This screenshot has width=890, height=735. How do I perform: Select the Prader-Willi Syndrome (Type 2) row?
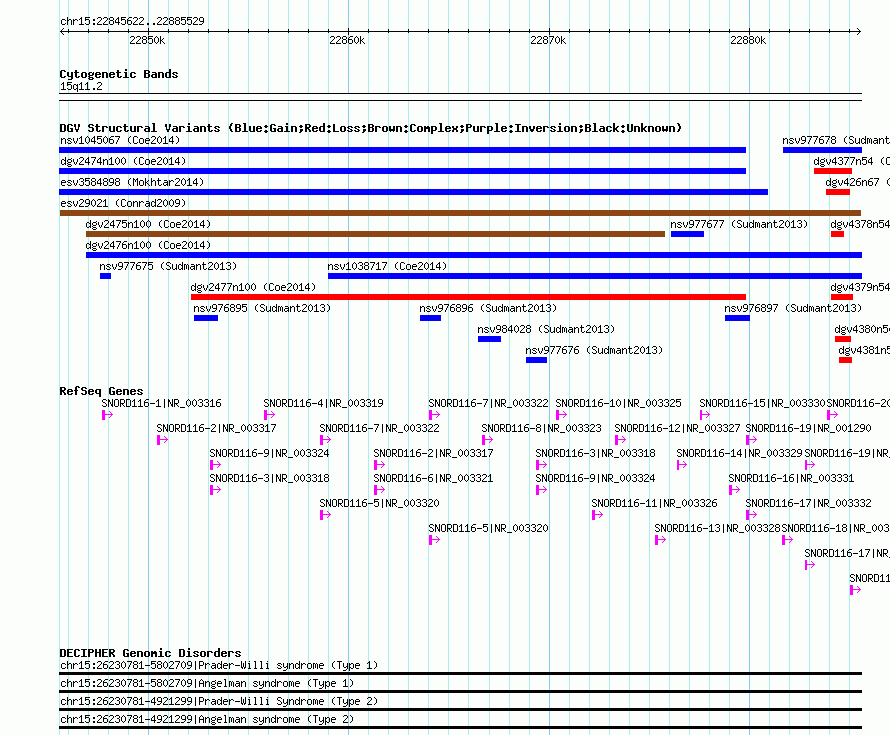click(x=460, y=704)
